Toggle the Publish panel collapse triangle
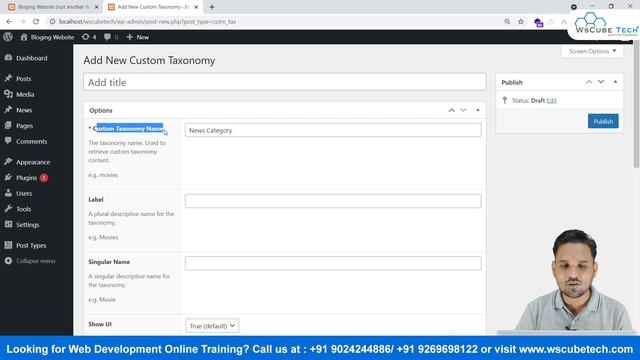The width and height of the screenshot is (640, 360). (x=615, y=82)
